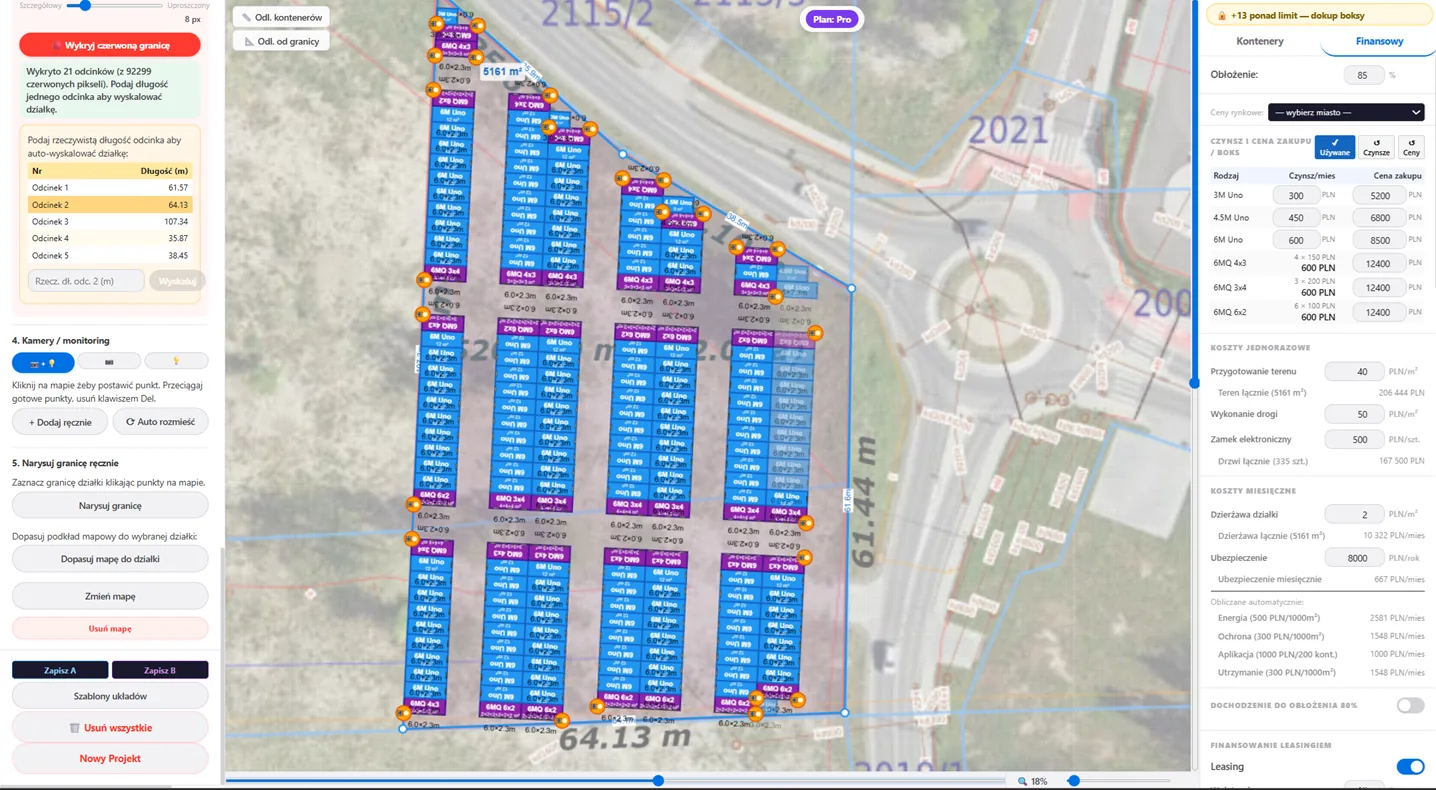Edit 3M Uno monthly rent field
Viewport: 1436px width, 790px height.
pyautogui.click(x=1296, y=196)
